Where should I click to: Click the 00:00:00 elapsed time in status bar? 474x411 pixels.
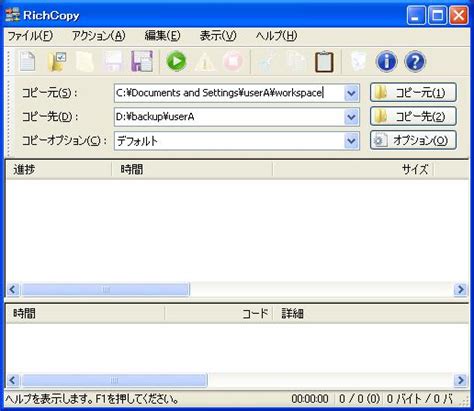(310, 399)
